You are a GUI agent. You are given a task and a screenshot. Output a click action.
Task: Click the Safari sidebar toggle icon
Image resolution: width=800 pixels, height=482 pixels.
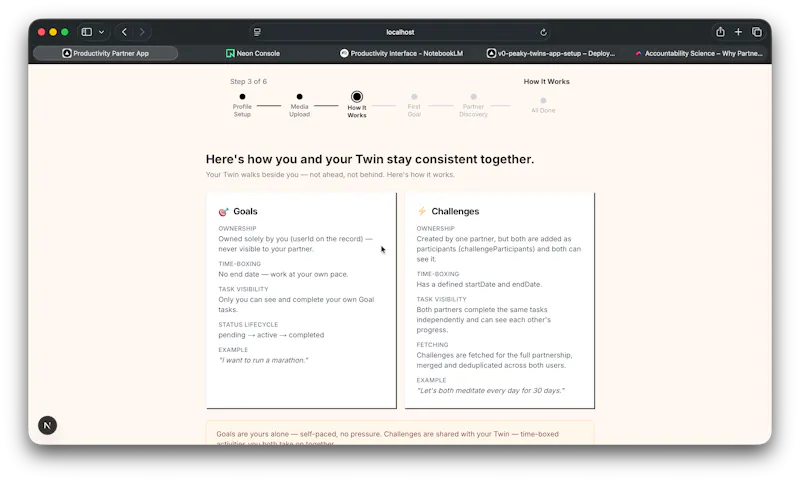tap(87, 32)
